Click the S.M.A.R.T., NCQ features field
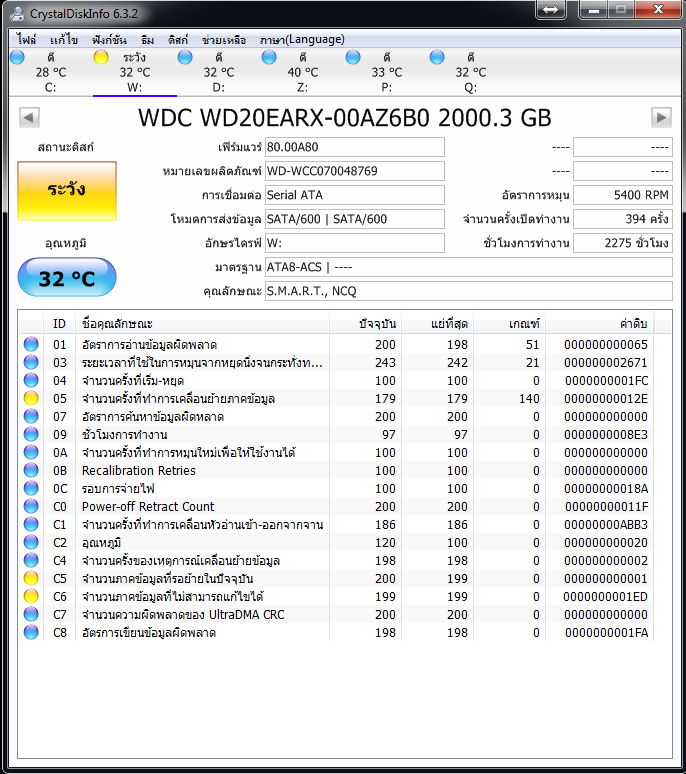 coord(469,291)
